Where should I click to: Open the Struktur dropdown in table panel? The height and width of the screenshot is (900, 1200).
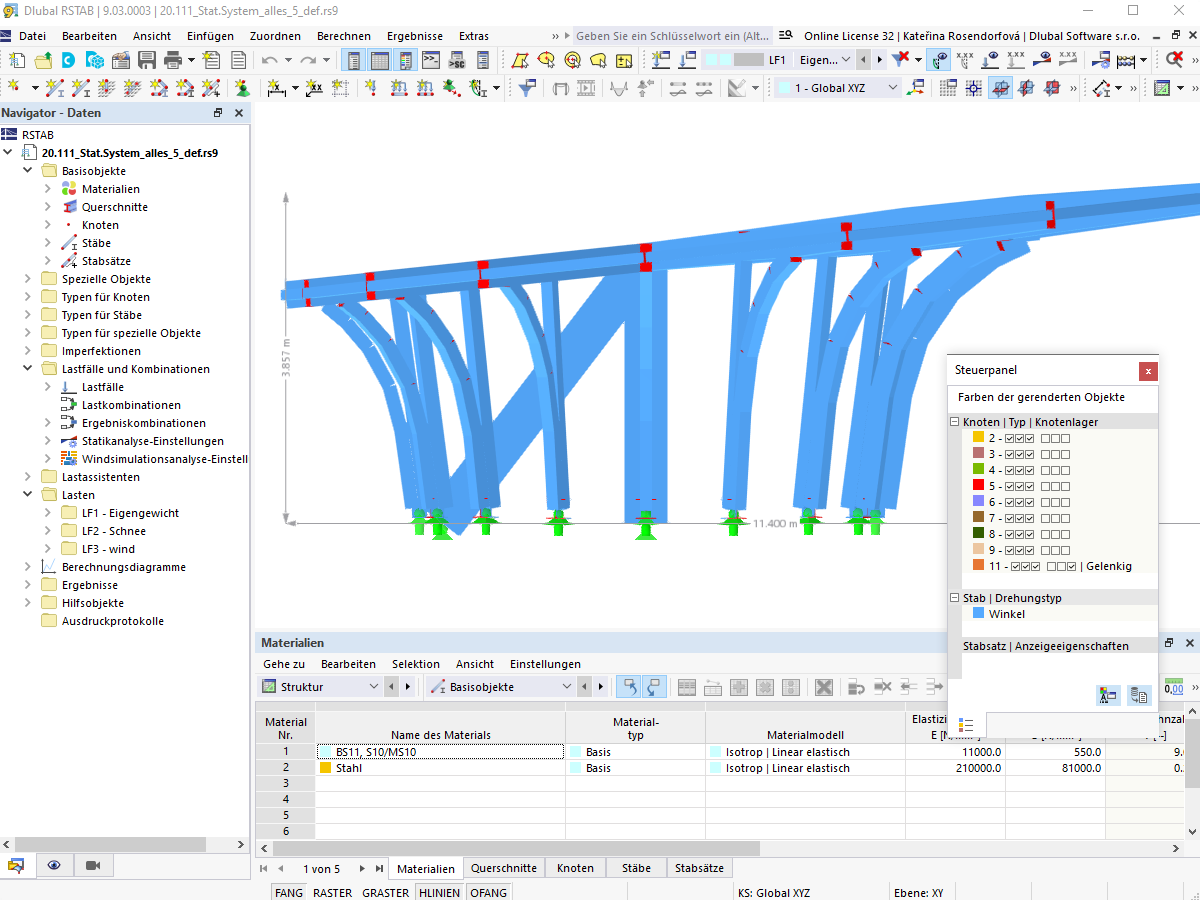[x=321, y=687]
